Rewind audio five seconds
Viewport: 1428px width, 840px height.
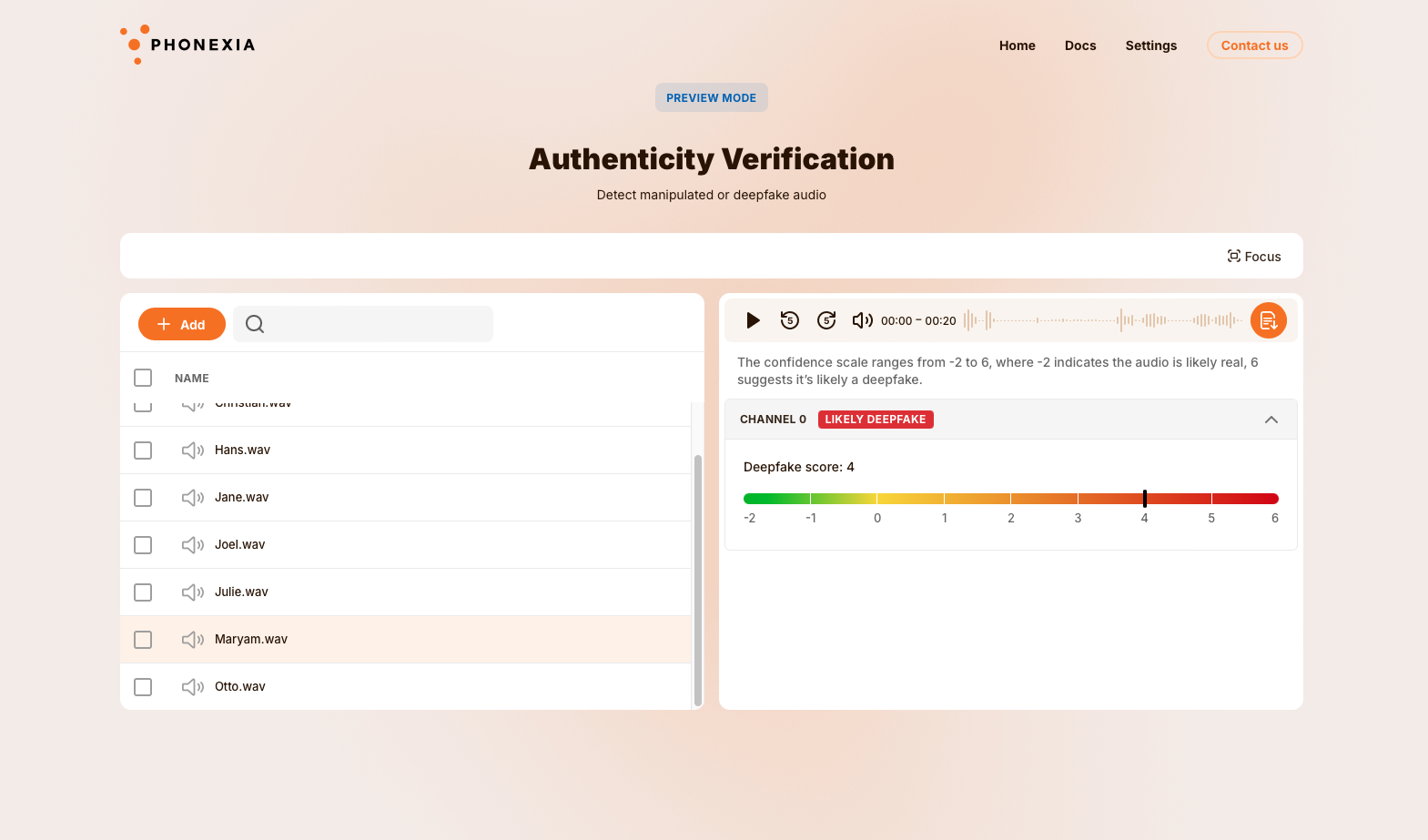click(790, 320)
